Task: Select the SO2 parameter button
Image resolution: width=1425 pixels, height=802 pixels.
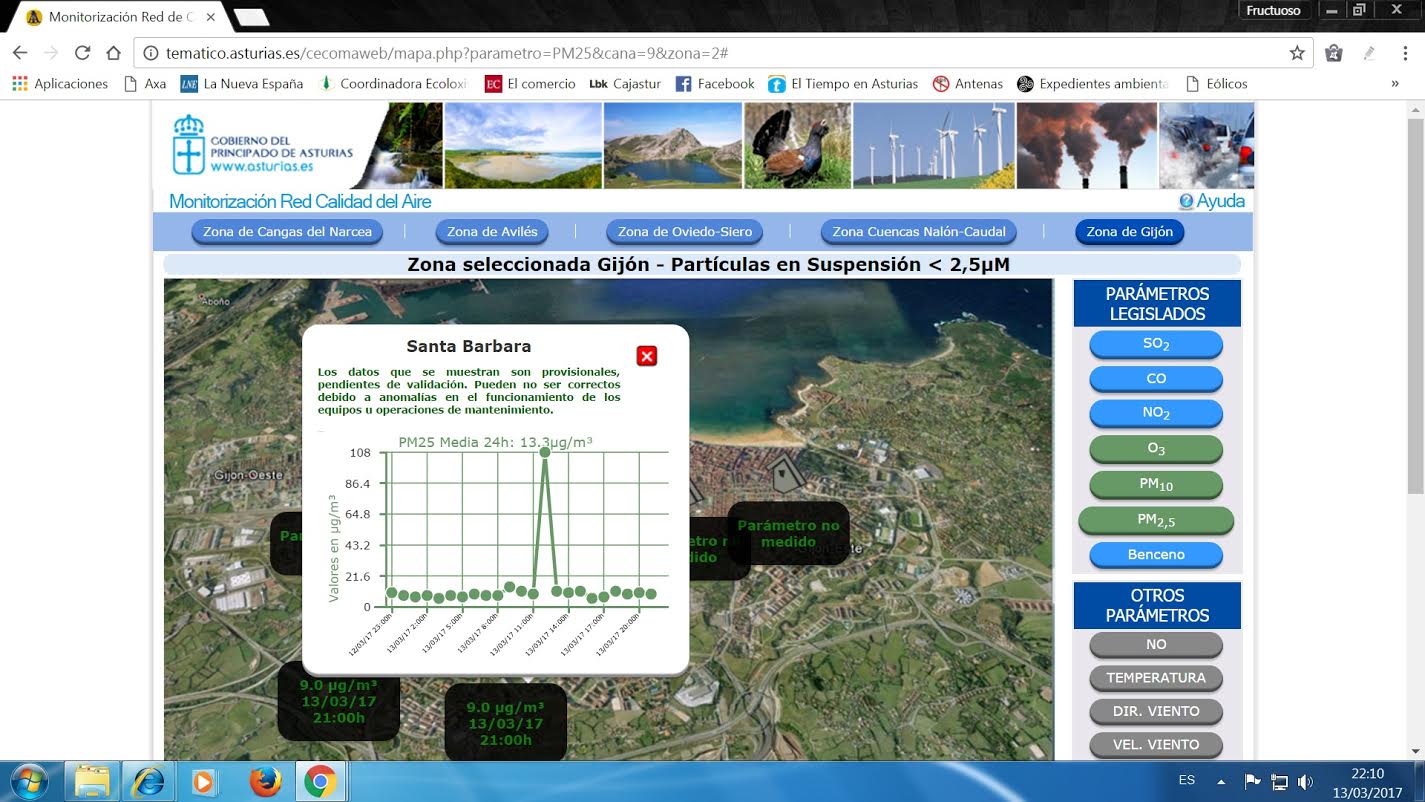Action: click(x=1155, y=344)
